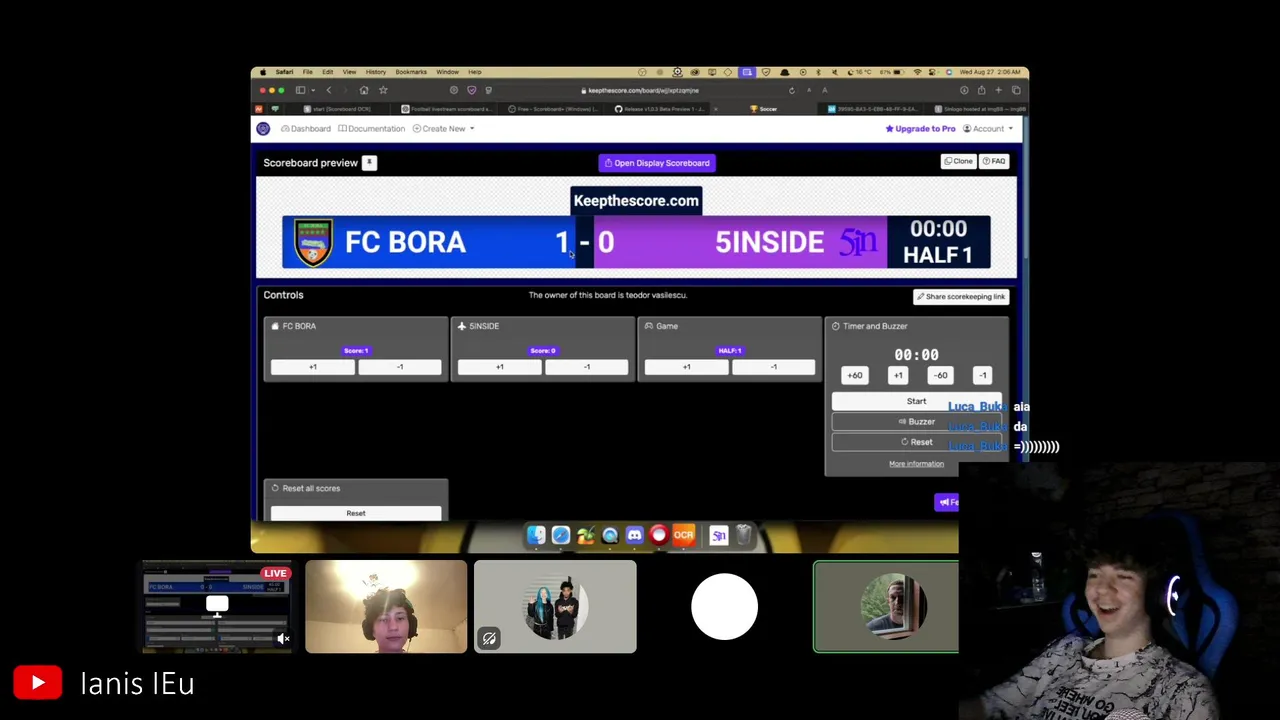Open the More information link
Screen dimensions: 1280x720
tap(917, 464)
